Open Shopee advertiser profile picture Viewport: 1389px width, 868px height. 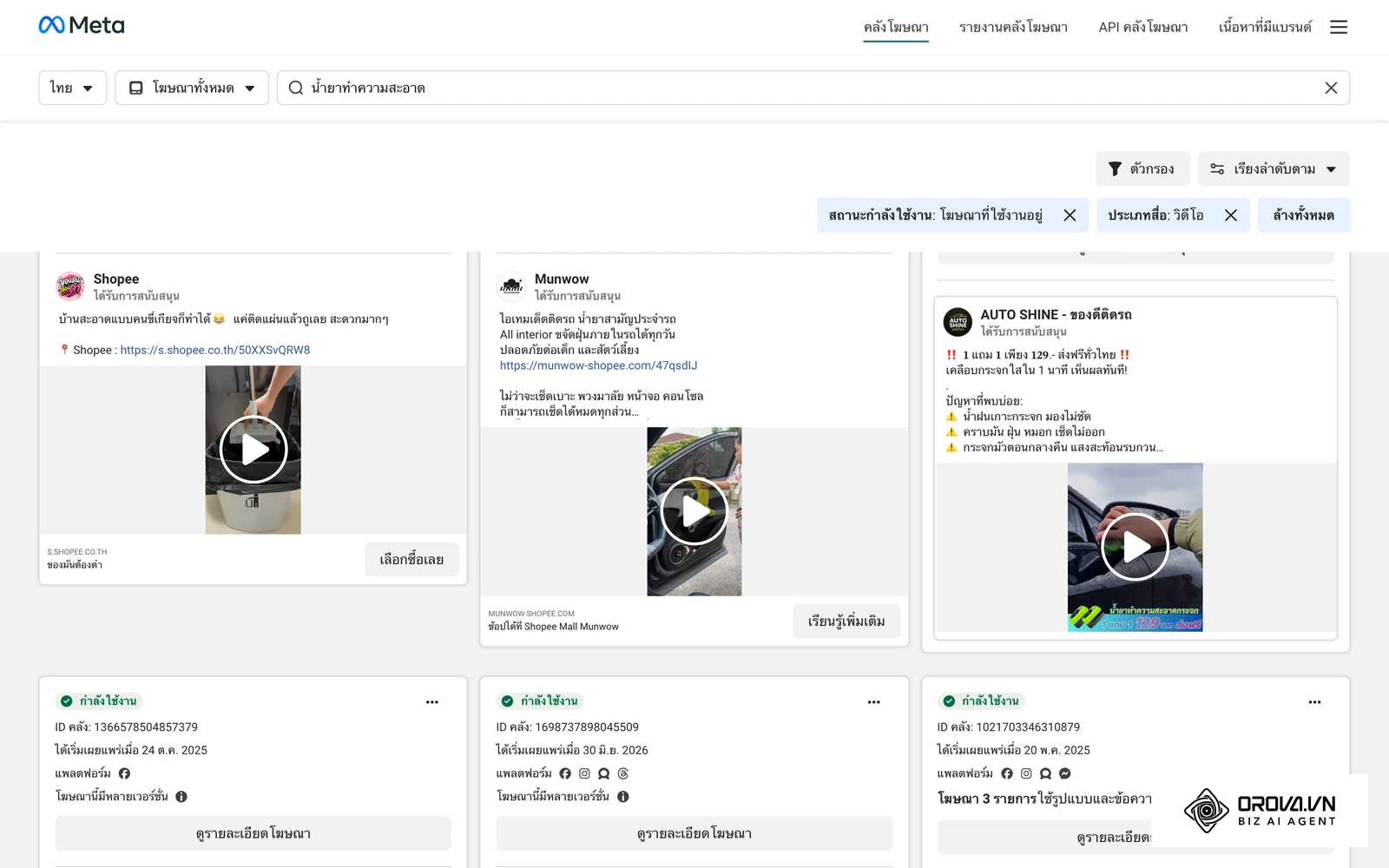pyautogui.click(x=70, y=286)
